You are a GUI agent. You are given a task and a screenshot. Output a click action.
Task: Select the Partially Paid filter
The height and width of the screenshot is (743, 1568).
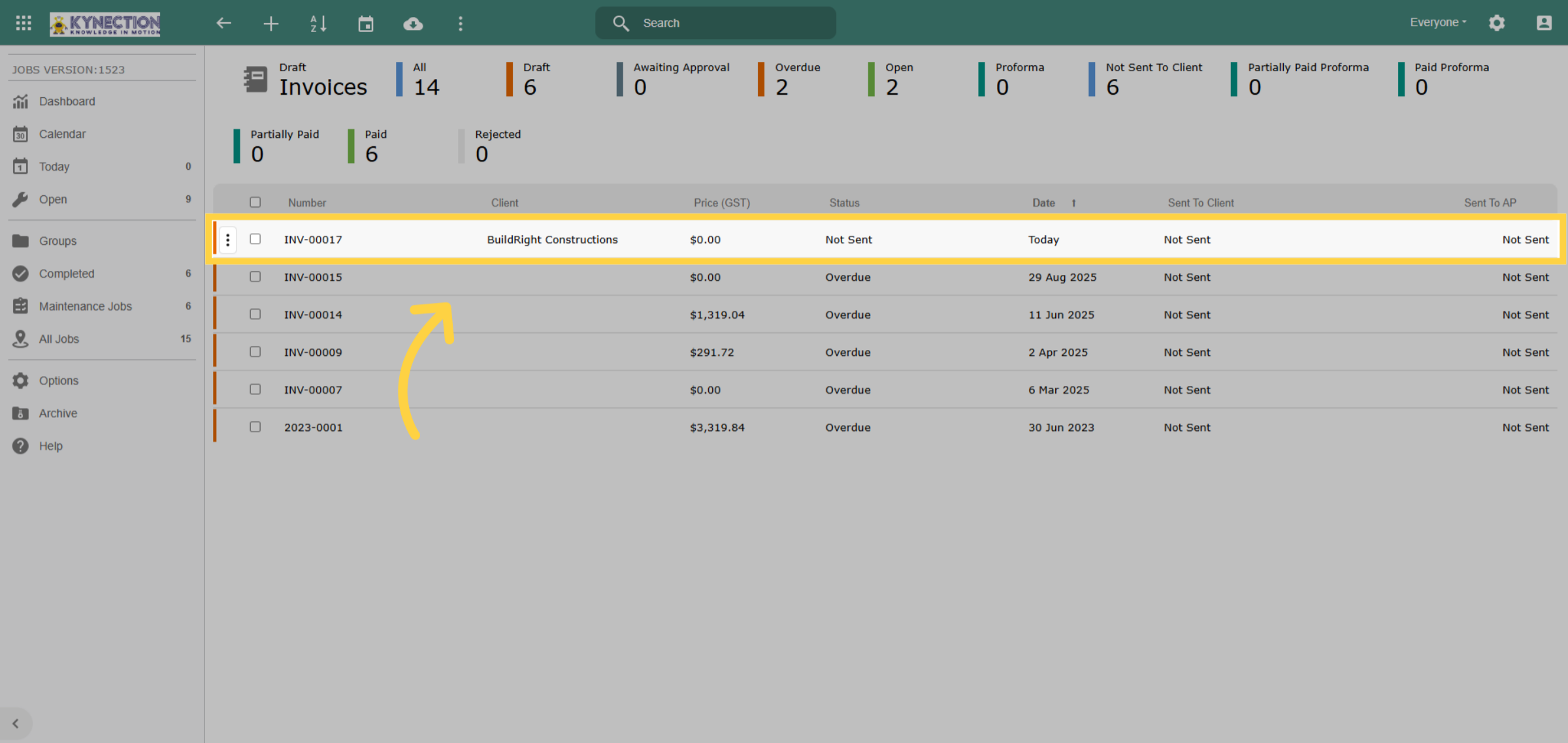pyautogui.click(x=277, y=146)
